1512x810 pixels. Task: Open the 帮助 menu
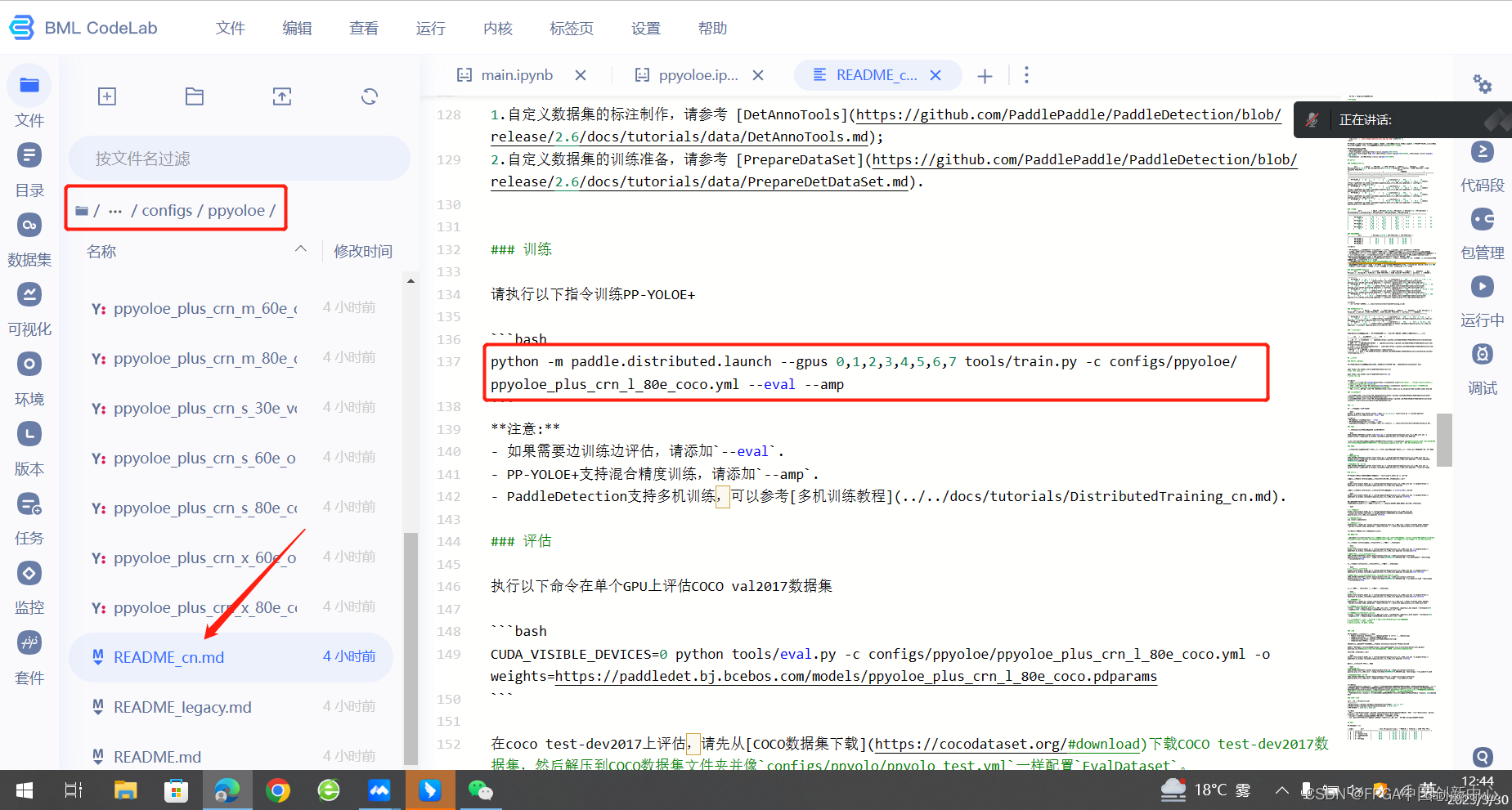[x=712, y=28]
